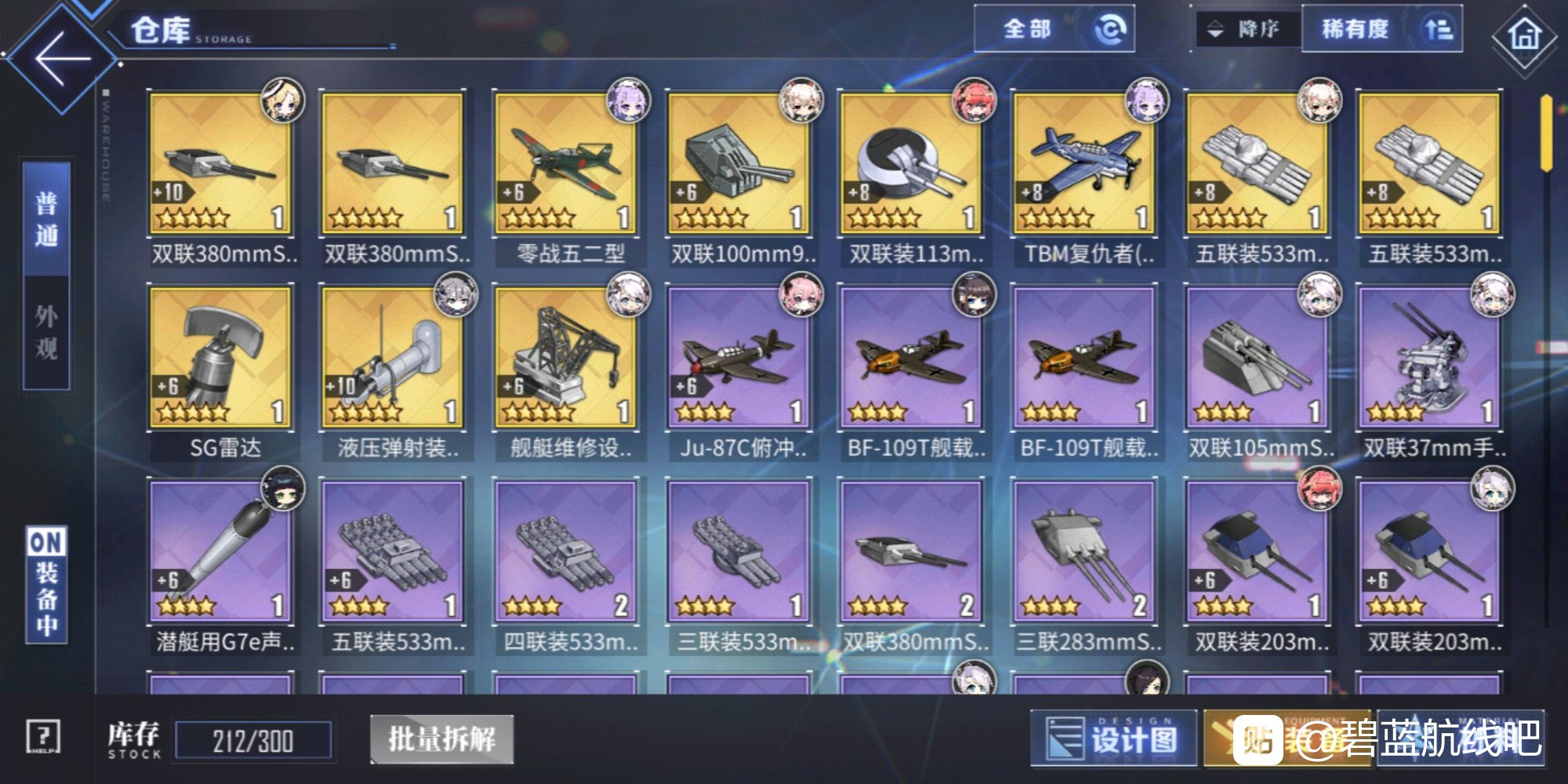
Task: Open the 稀有度 rarity sort dropdown
Action: point(1381,30)
